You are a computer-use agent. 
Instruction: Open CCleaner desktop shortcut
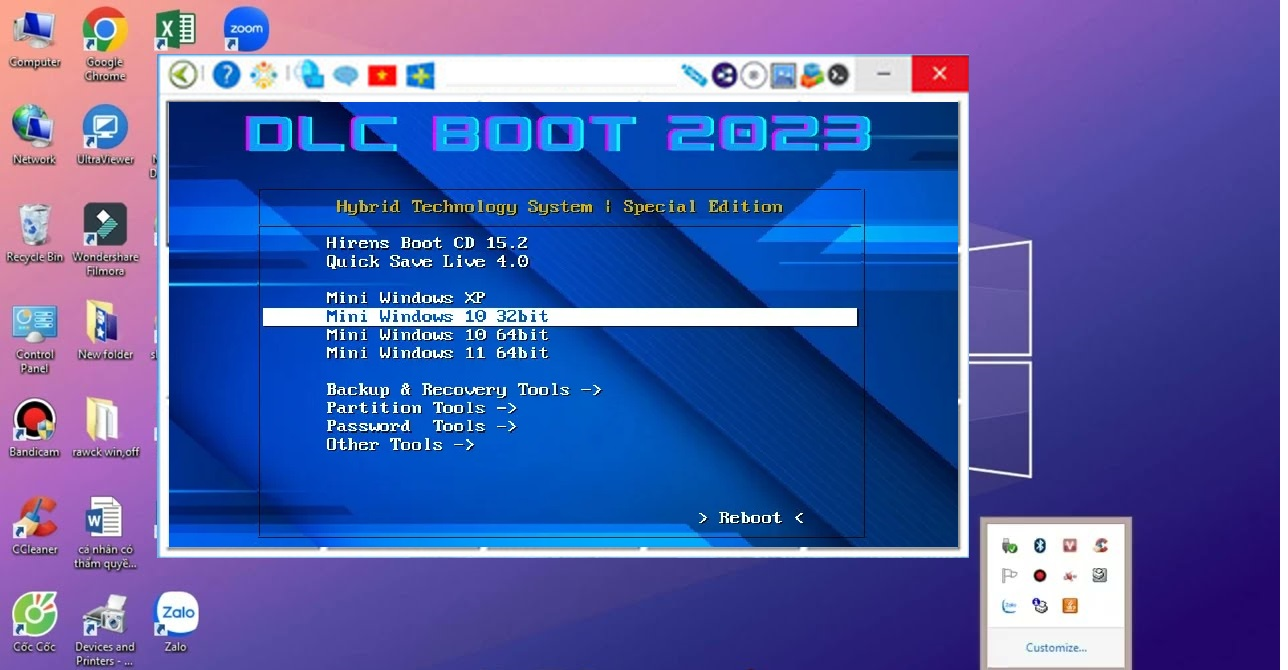(35, 525)
